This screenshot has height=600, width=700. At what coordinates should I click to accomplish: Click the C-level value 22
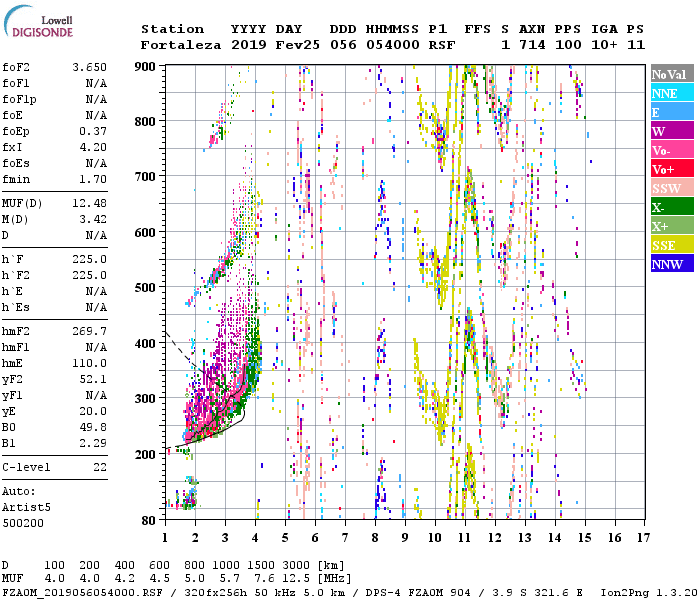pos(100,467)
